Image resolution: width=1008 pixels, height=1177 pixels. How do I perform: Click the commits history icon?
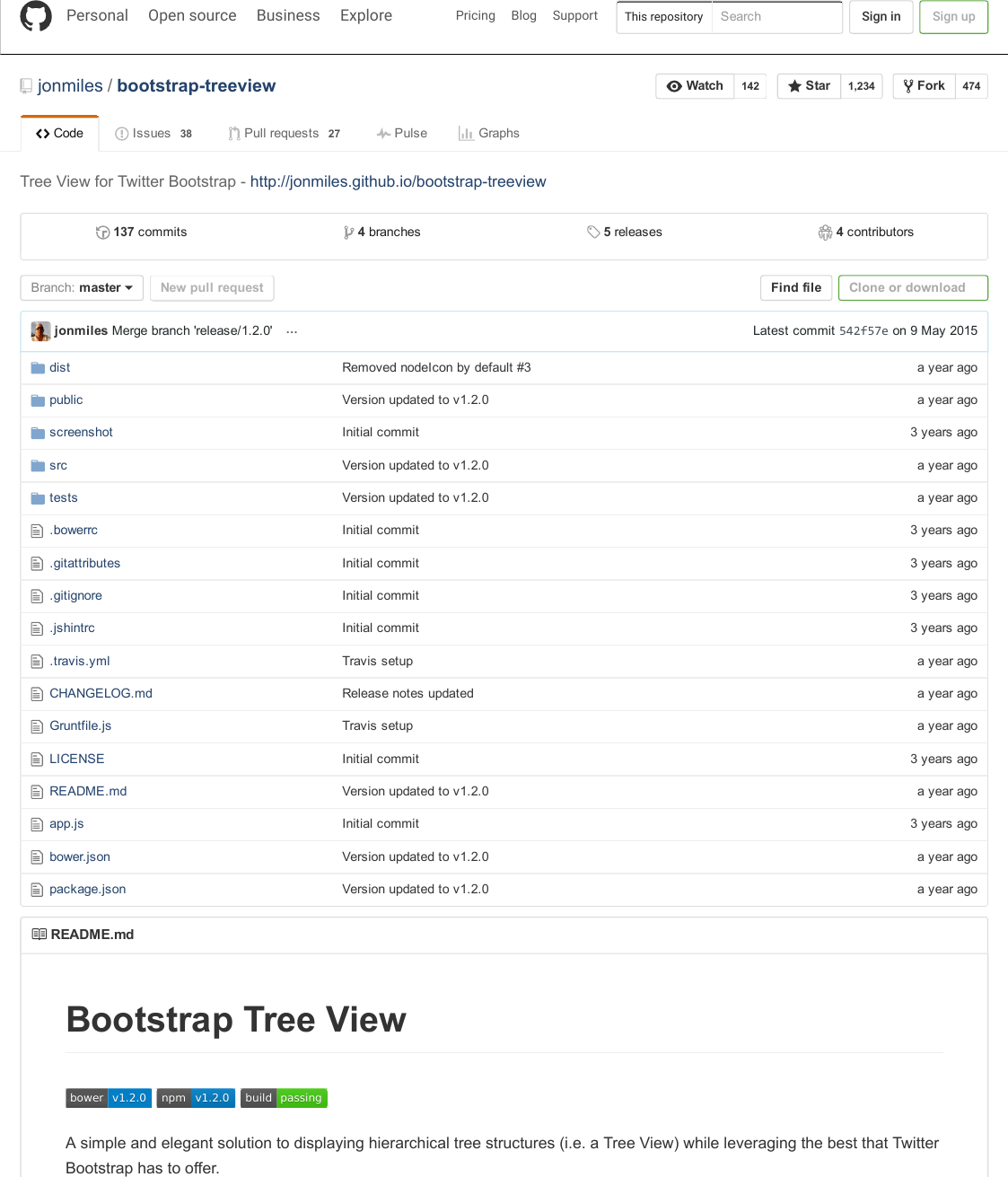pyautogui.click(x=103, y=232)
